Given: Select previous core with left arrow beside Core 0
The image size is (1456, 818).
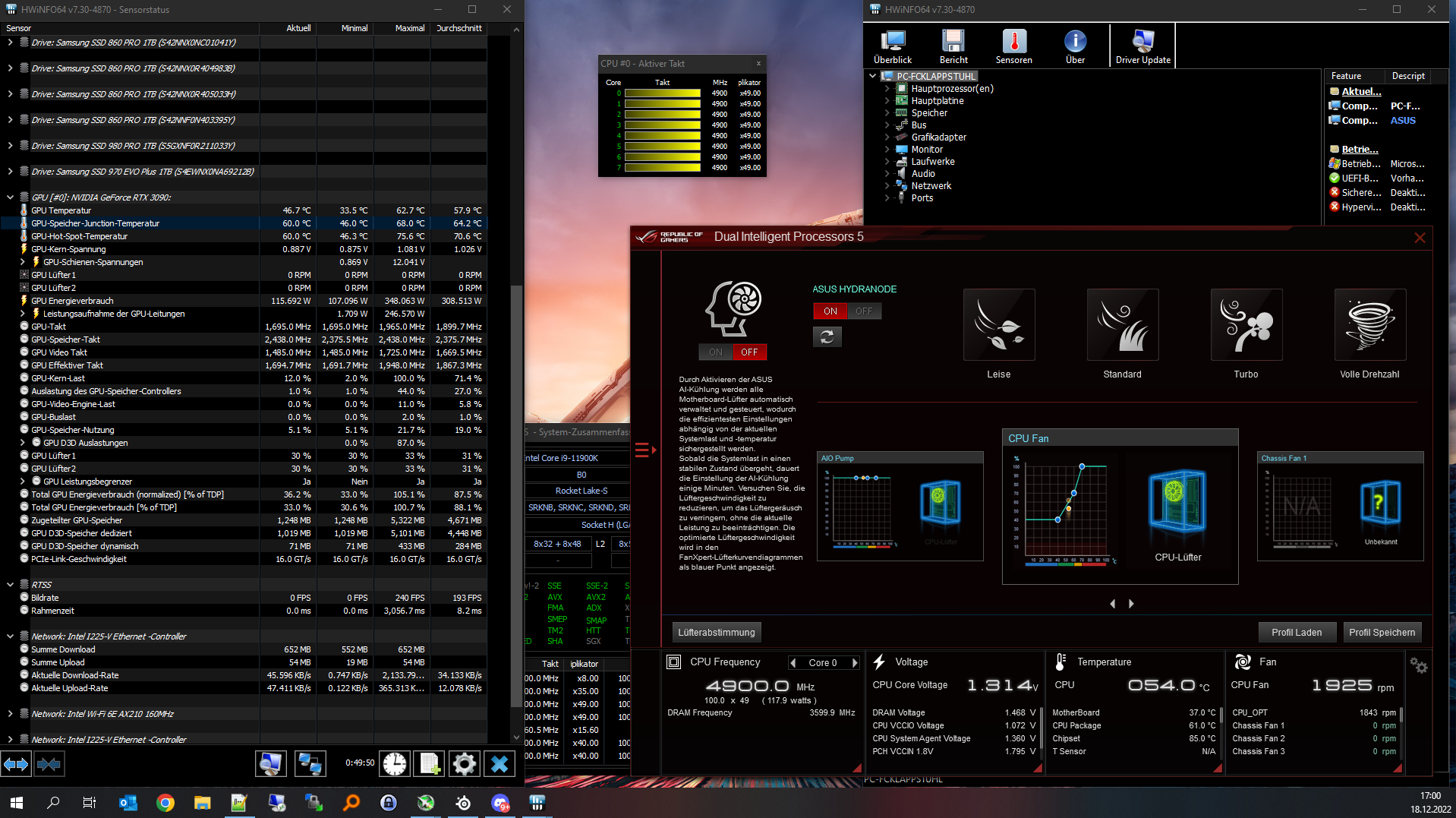Looking at the screenshot, I should click(x=793, y=663).
